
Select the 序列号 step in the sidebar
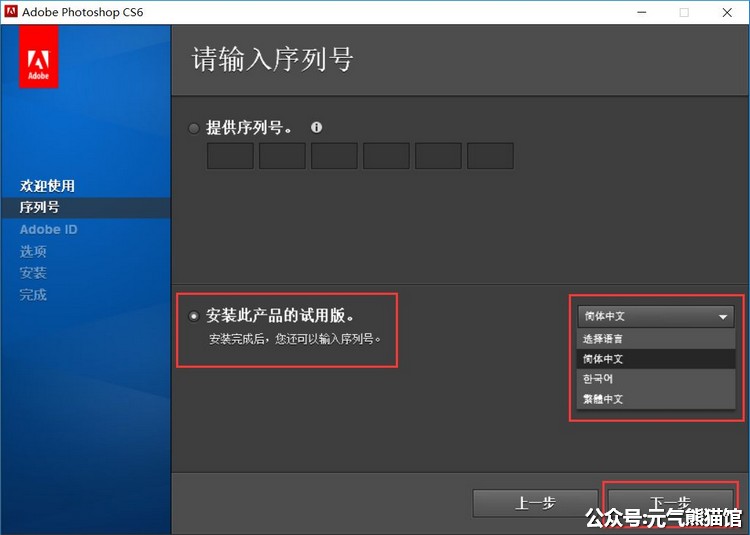point(40,207)
